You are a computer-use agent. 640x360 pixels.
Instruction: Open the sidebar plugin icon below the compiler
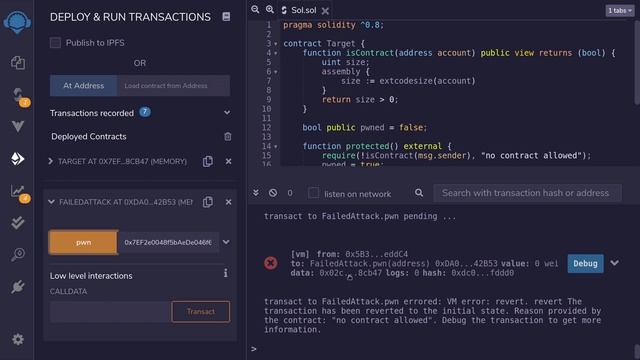point(18,127)
